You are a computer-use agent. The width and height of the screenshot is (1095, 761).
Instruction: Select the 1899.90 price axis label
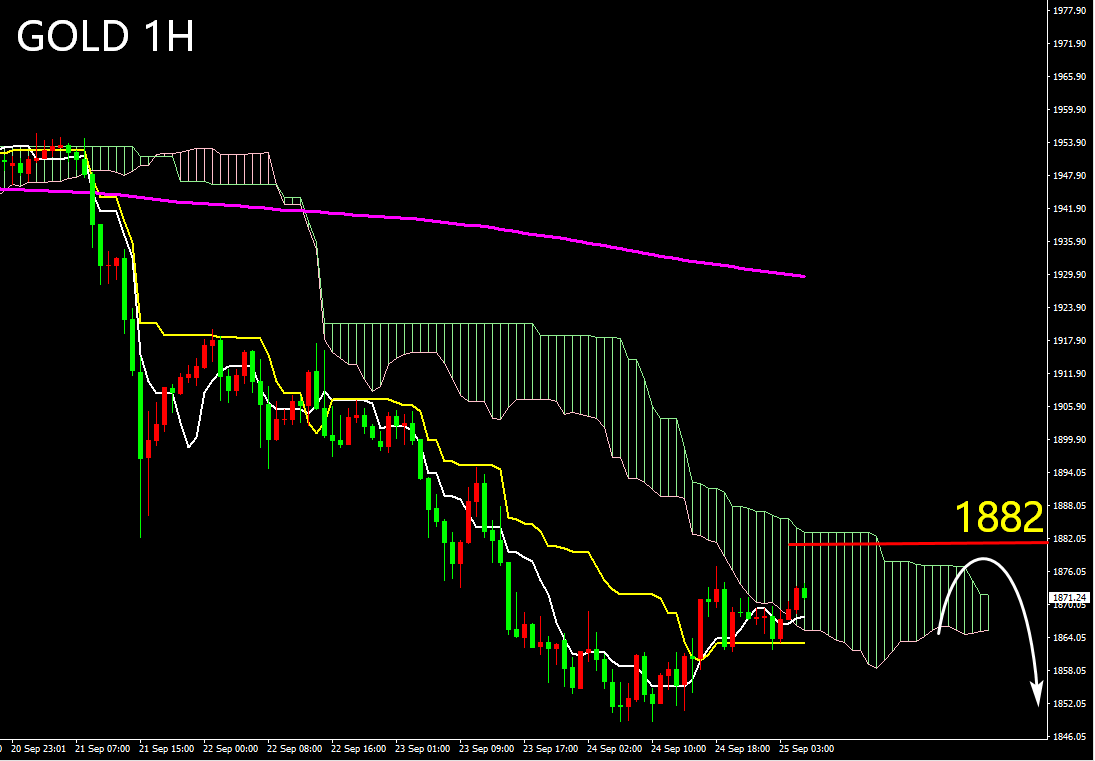(x=1069, y=440)
